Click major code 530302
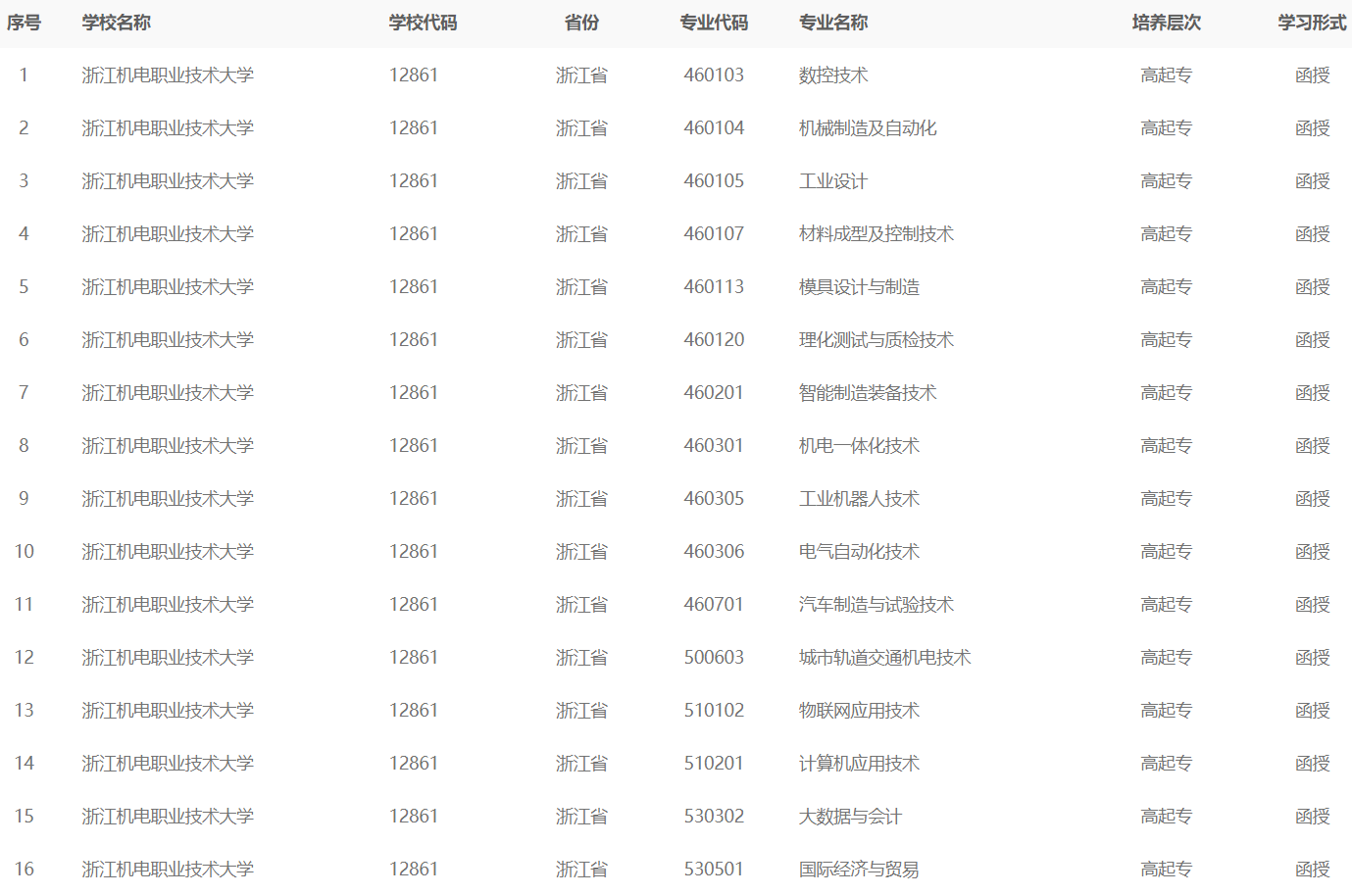 [714, 817]
